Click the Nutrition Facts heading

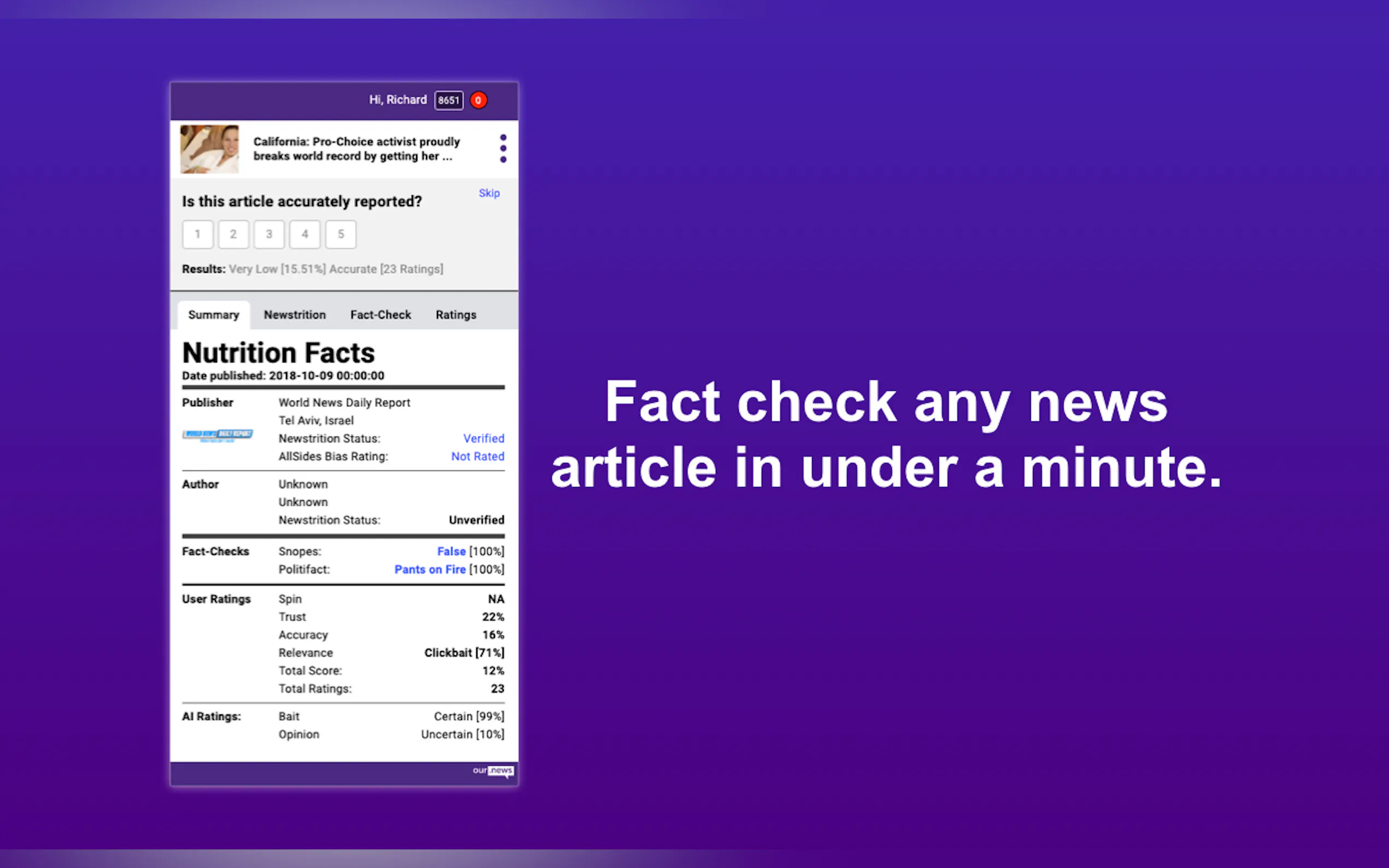278,353
